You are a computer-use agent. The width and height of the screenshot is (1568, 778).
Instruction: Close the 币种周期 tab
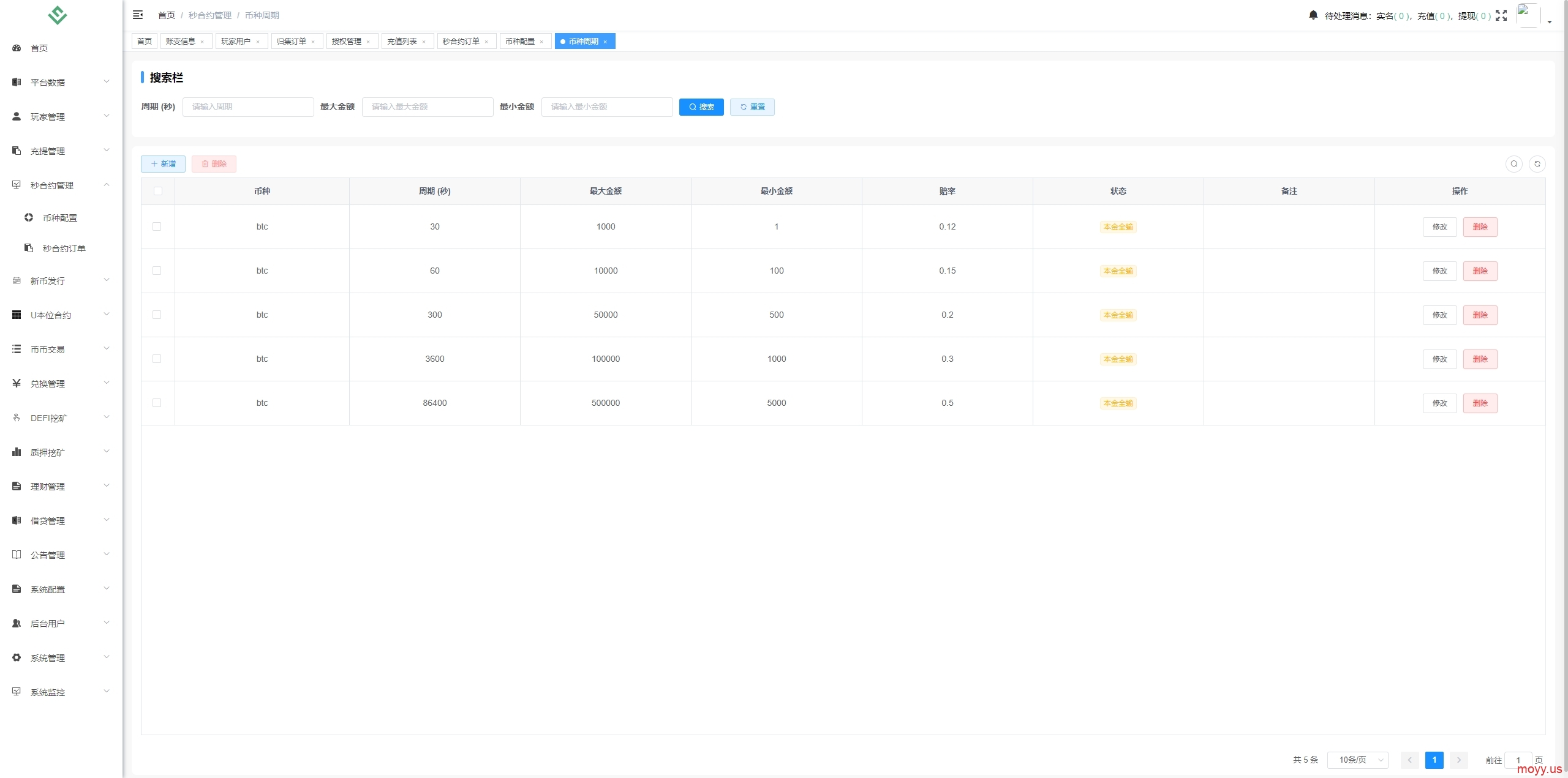(x=605, y=42)
